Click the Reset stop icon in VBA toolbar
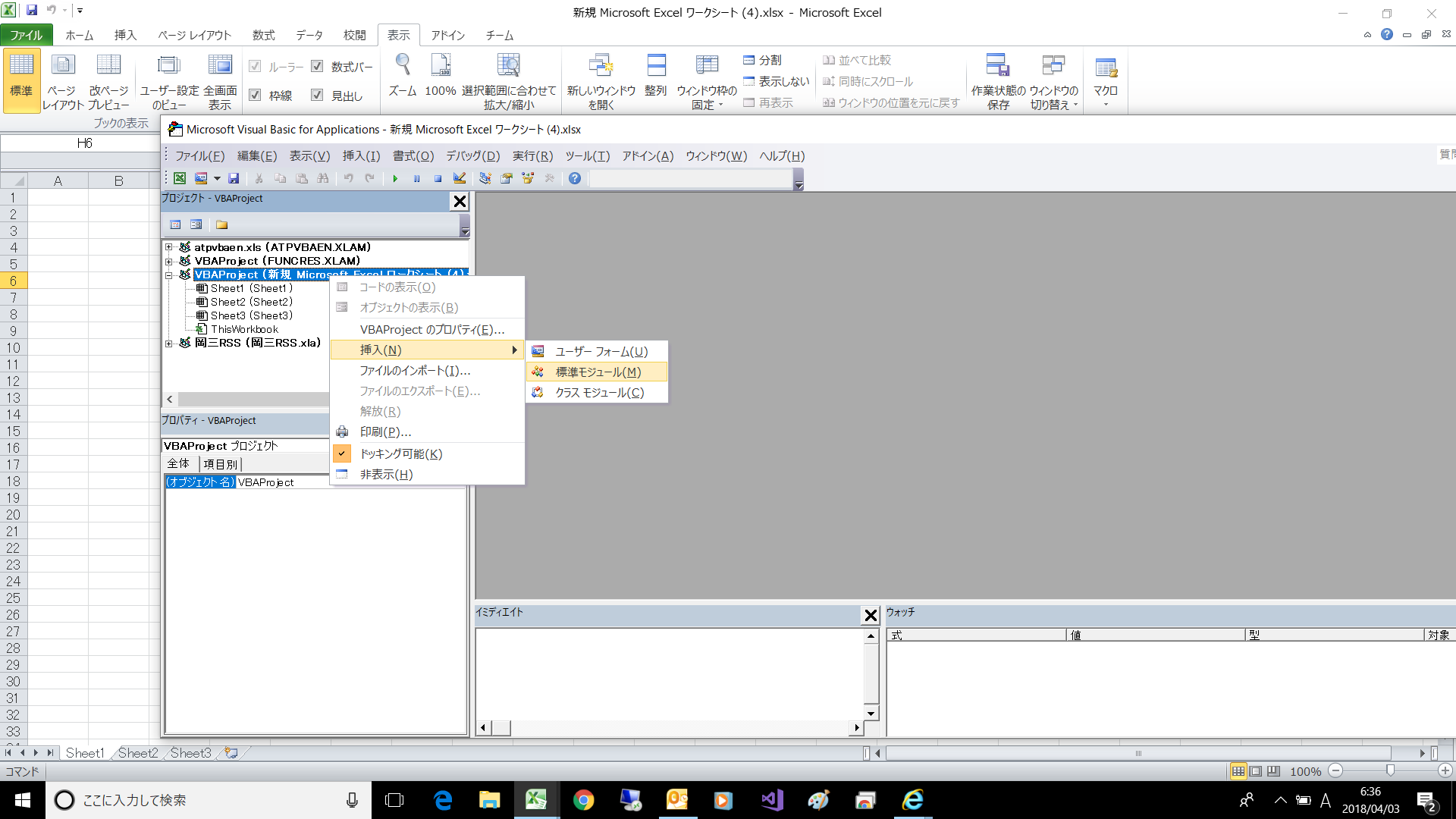The image size is (1456, 819). pyautogui.click(x=438, y=178)
